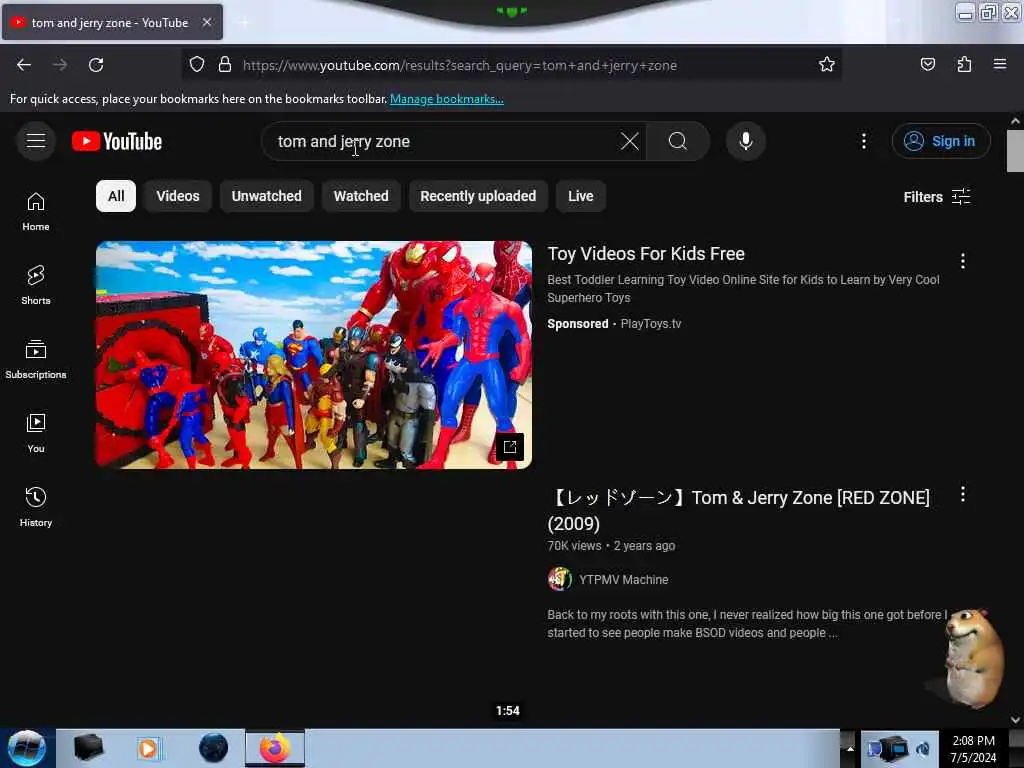Image resolution: width=1024 pixels, height=768 pixels.
Task: Close the tom and jerry zone tab
Action: (x=206, y=22)
